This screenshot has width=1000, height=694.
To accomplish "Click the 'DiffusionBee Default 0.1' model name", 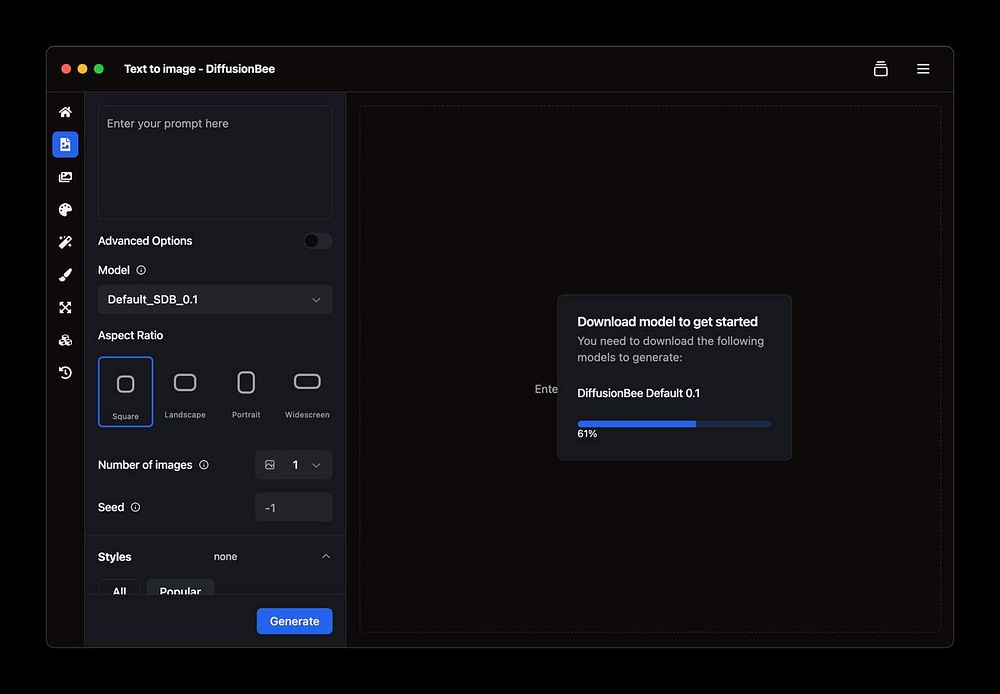I will coord(638,394).
